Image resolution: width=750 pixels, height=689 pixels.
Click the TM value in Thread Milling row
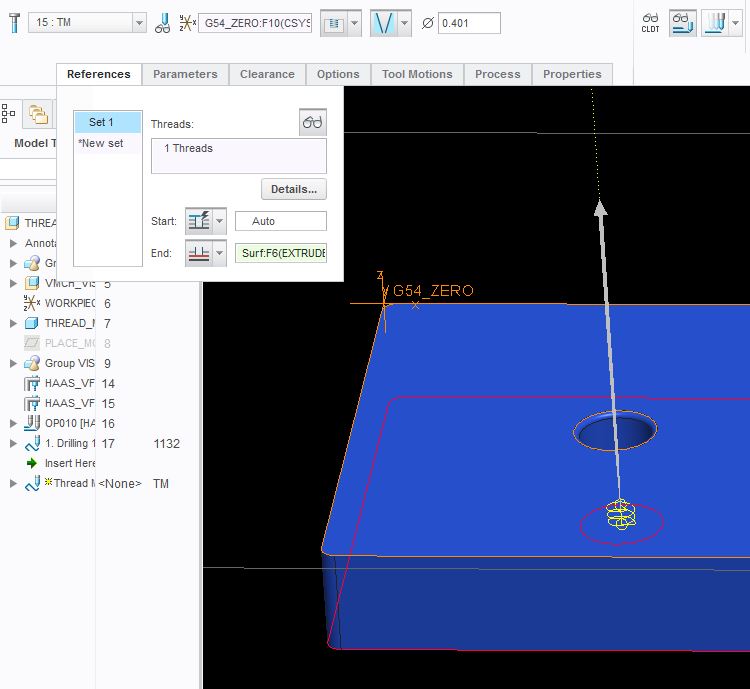coord(161,484)
